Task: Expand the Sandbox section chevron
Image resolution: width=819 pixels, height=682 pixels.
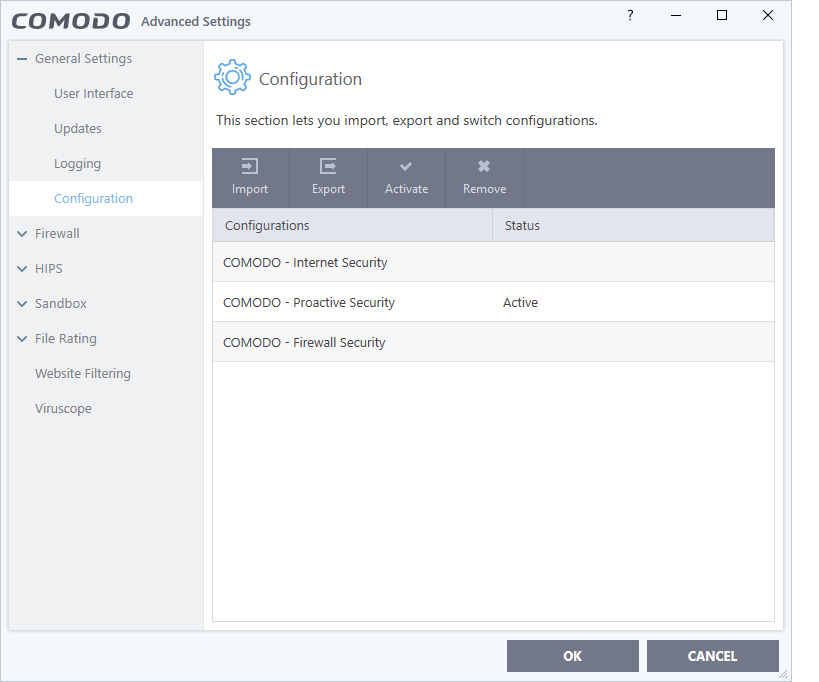Action: coord(22,304)
